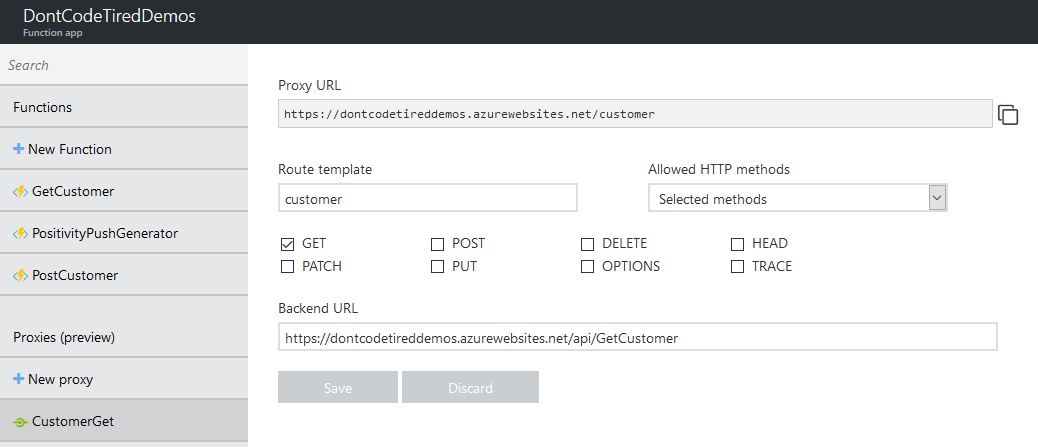Enable the DELETE method checkbox

(587, 244)
